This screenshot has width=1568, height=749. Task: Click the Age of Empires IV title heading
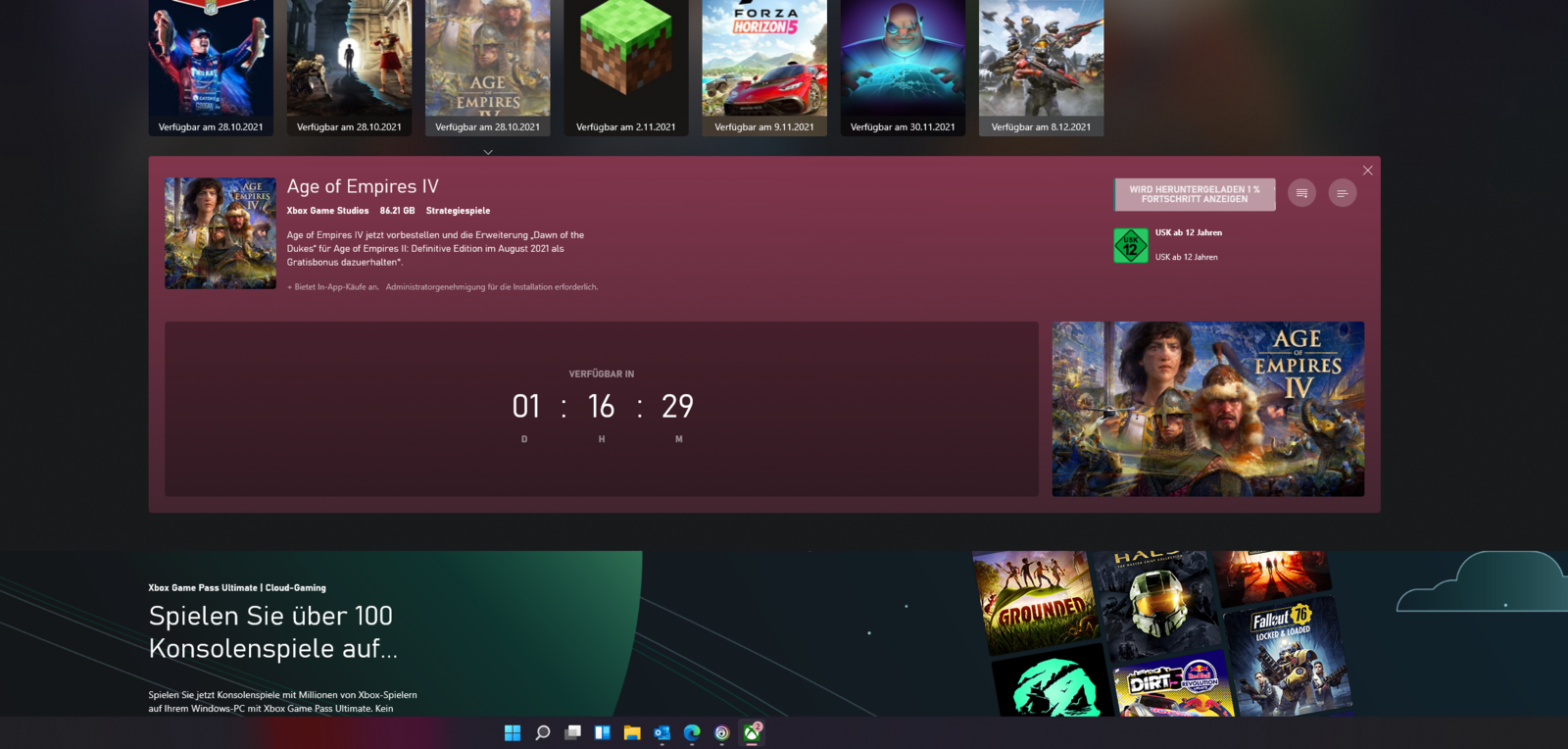(x=363, y=186)
